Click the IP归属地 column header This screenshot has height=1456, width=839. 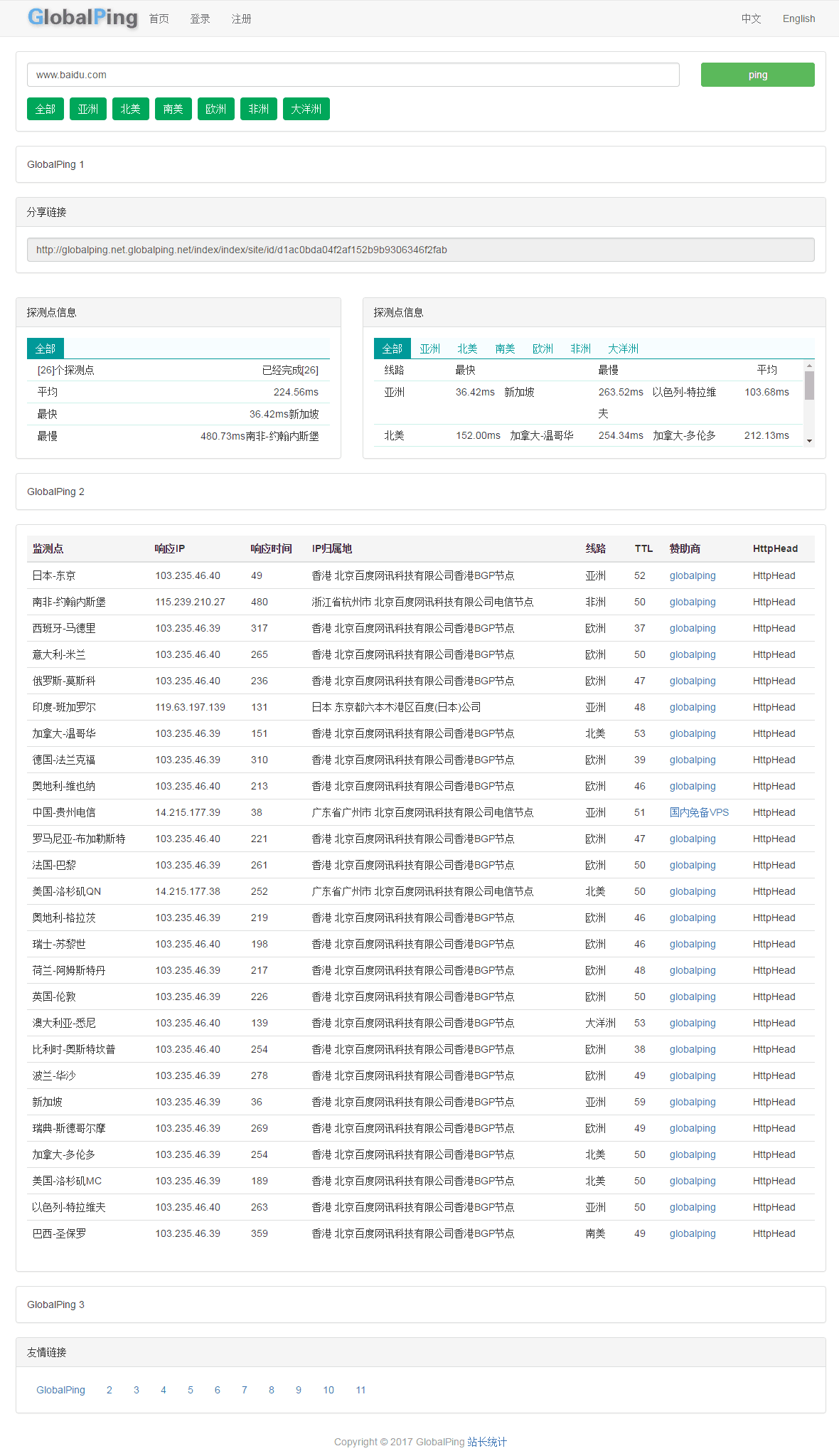pyautogui.click(x=332, y=548)
